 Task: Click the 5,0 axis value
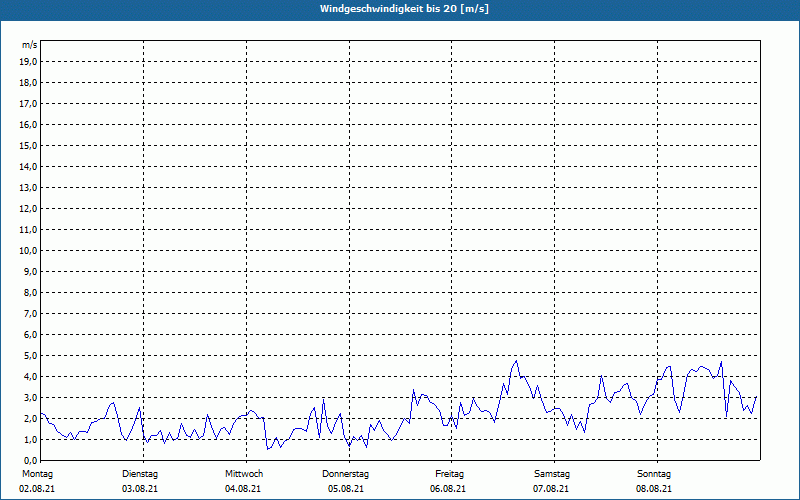click(31, 356)
